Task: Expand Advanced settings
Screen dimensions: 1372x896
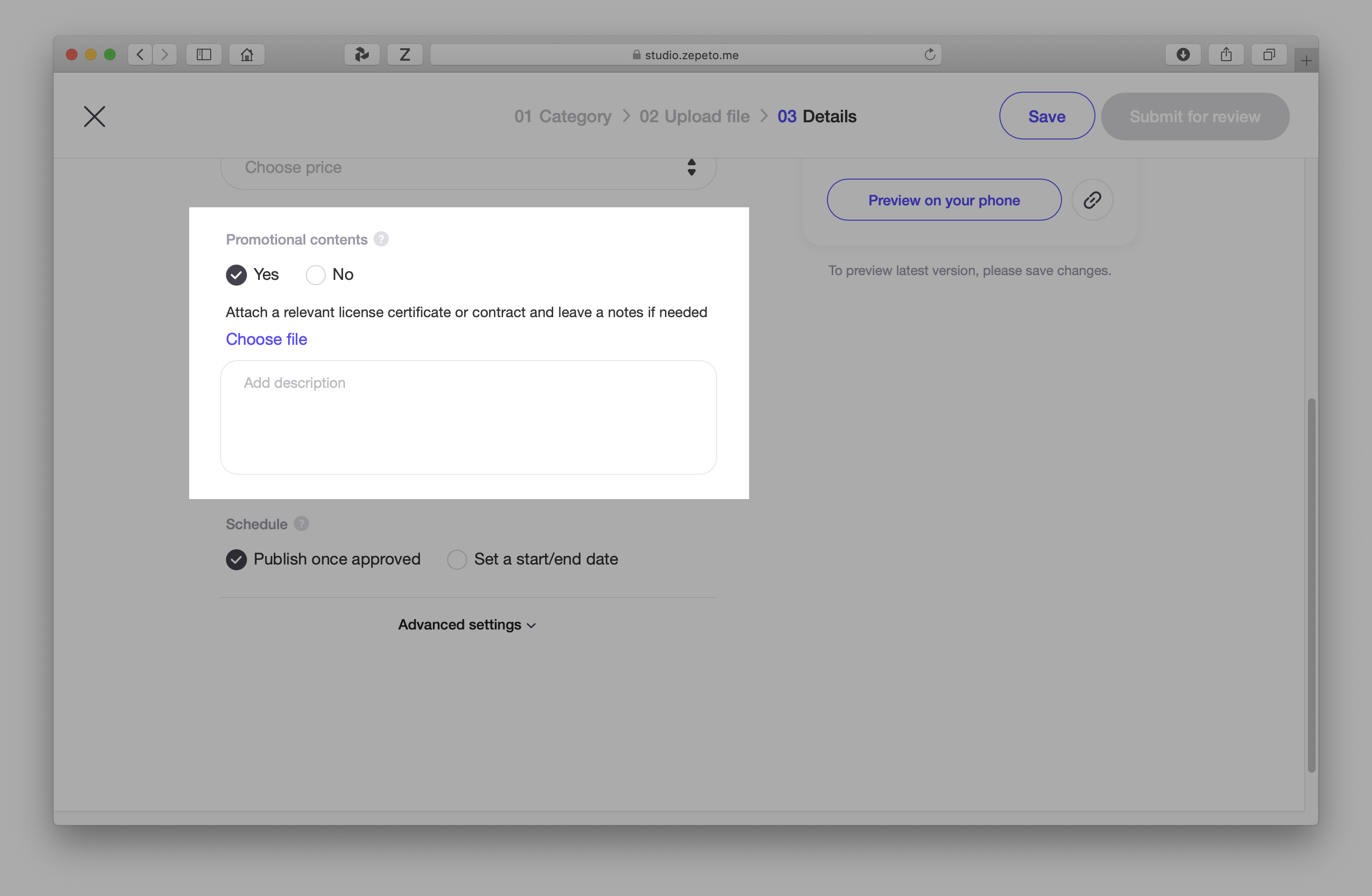Action: point(468,625)
